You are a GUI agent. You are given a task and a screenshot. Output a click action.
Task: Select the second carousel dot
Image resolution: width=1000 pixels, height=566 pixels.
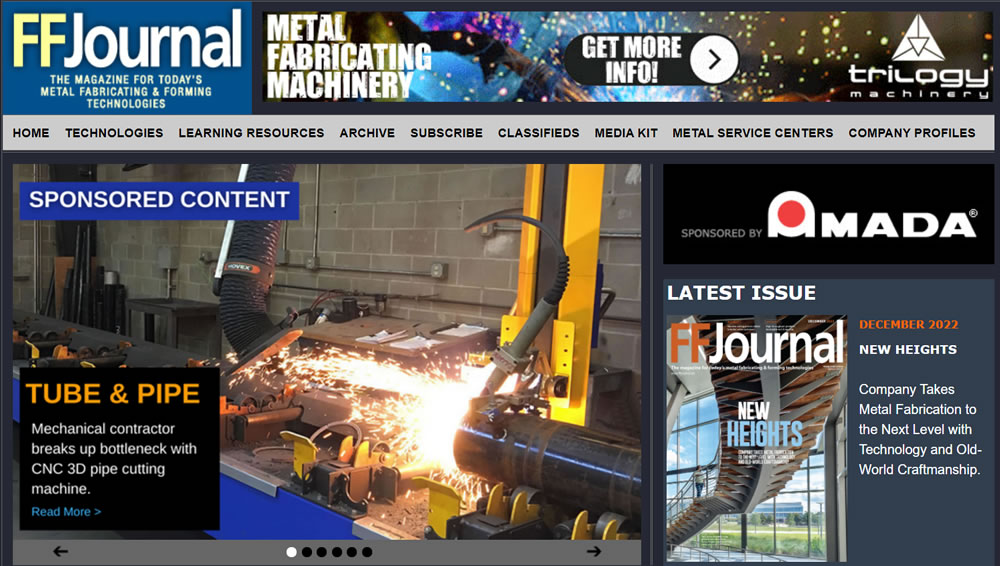(307, 552)
